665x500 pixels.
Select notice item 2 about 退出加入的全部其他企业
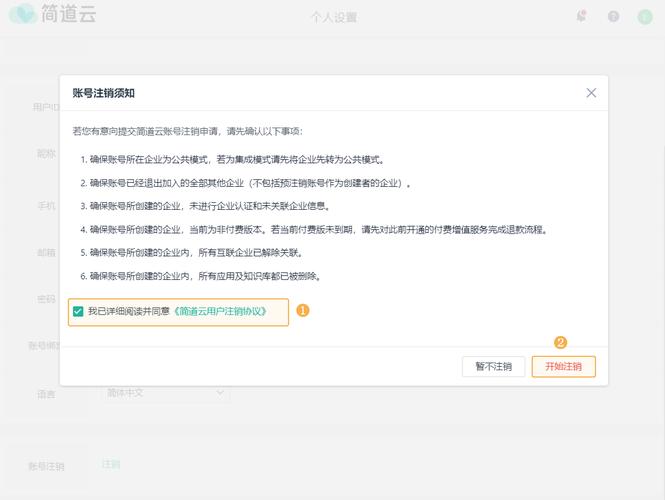[x=246, y=183]
